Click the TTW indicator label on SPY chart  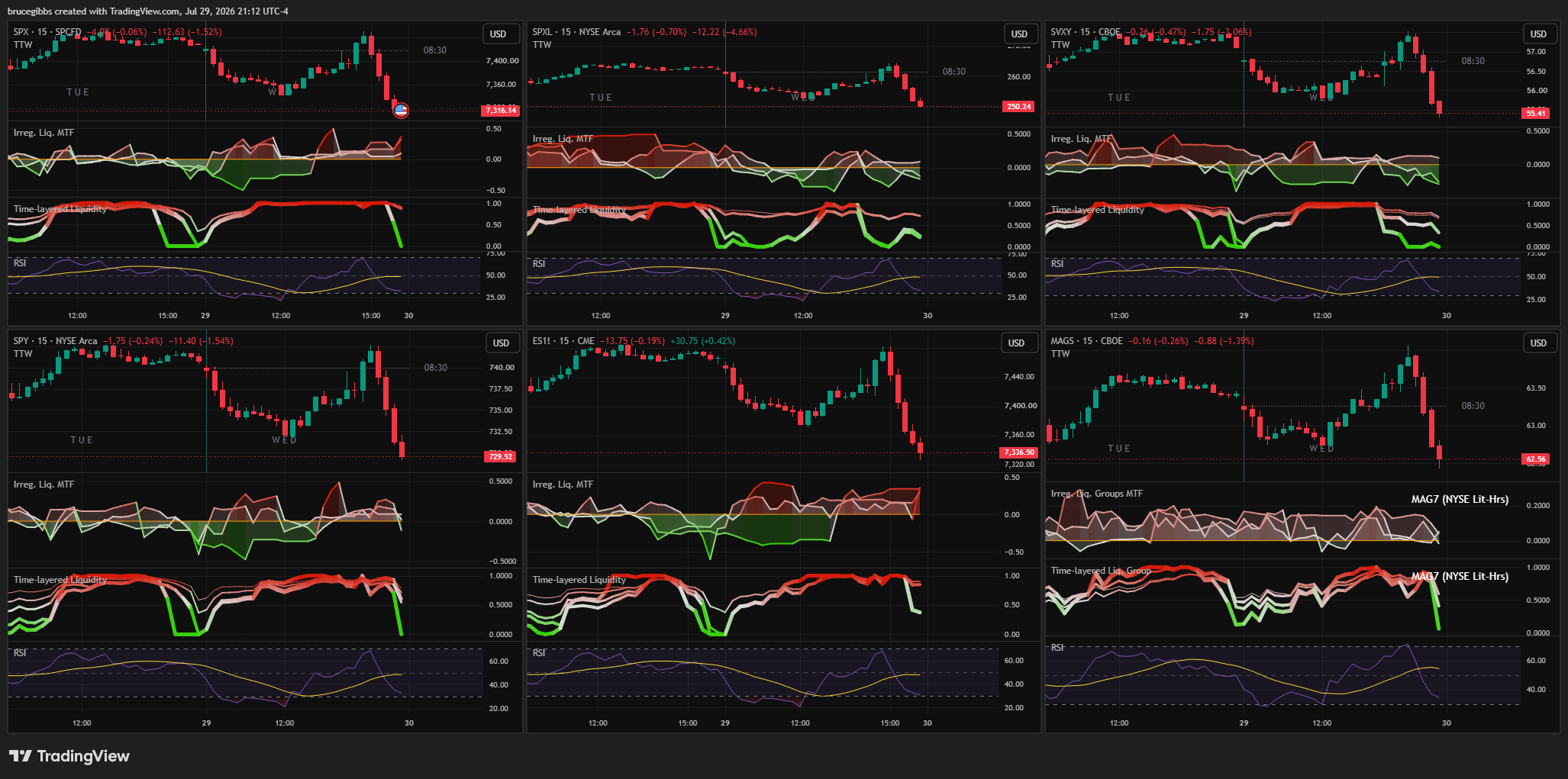[23, 354]
